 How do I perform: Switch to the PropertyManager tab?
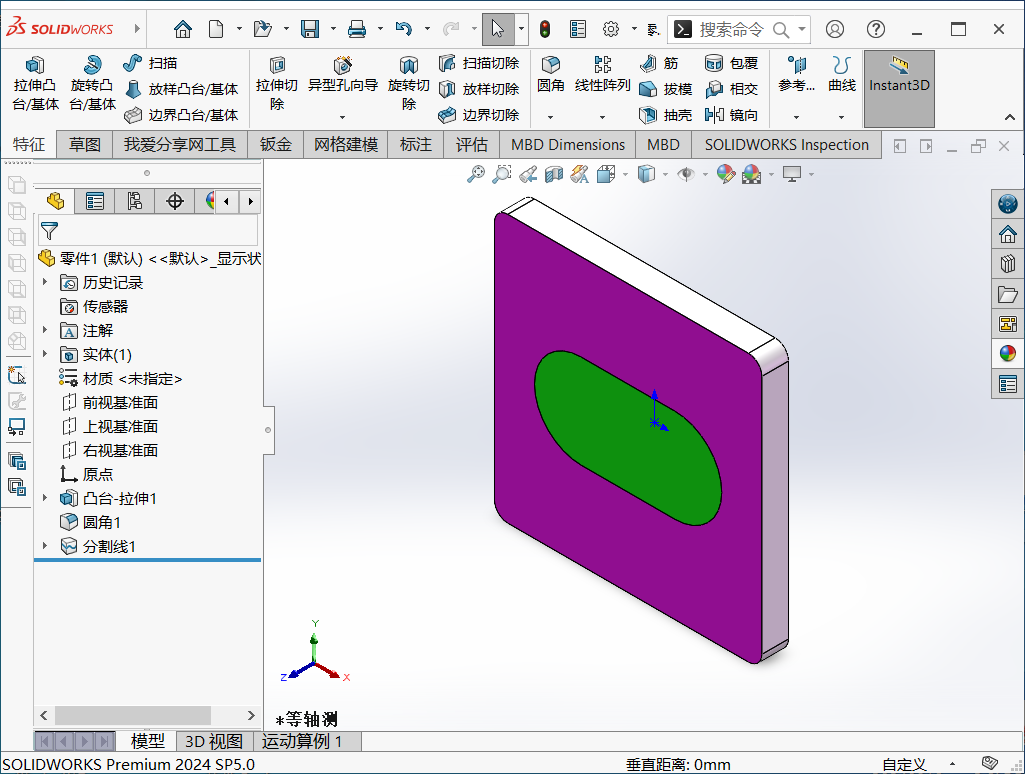pyautogui.click(x=94, y=201)
